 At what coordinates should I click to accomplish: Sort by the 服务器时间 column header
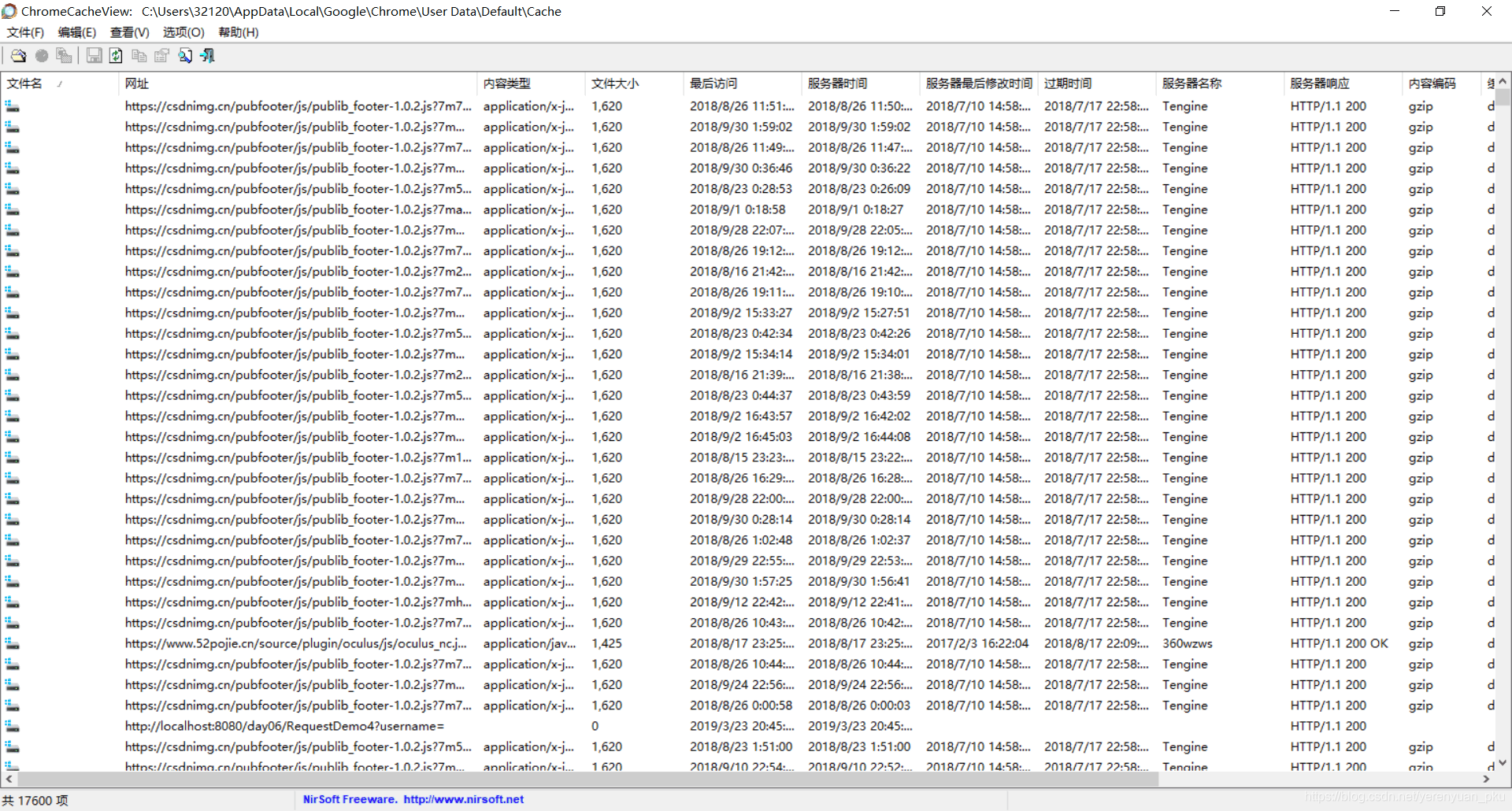tap(861, 83)
